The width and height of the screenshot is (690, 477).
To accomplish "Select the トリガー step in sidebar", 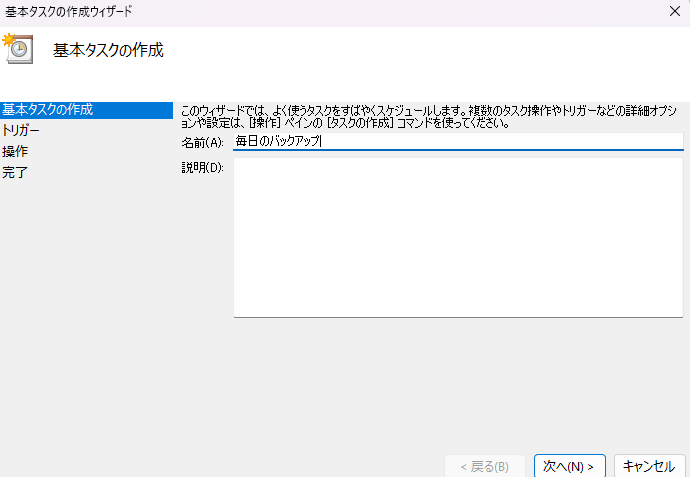I will [21, 131].
